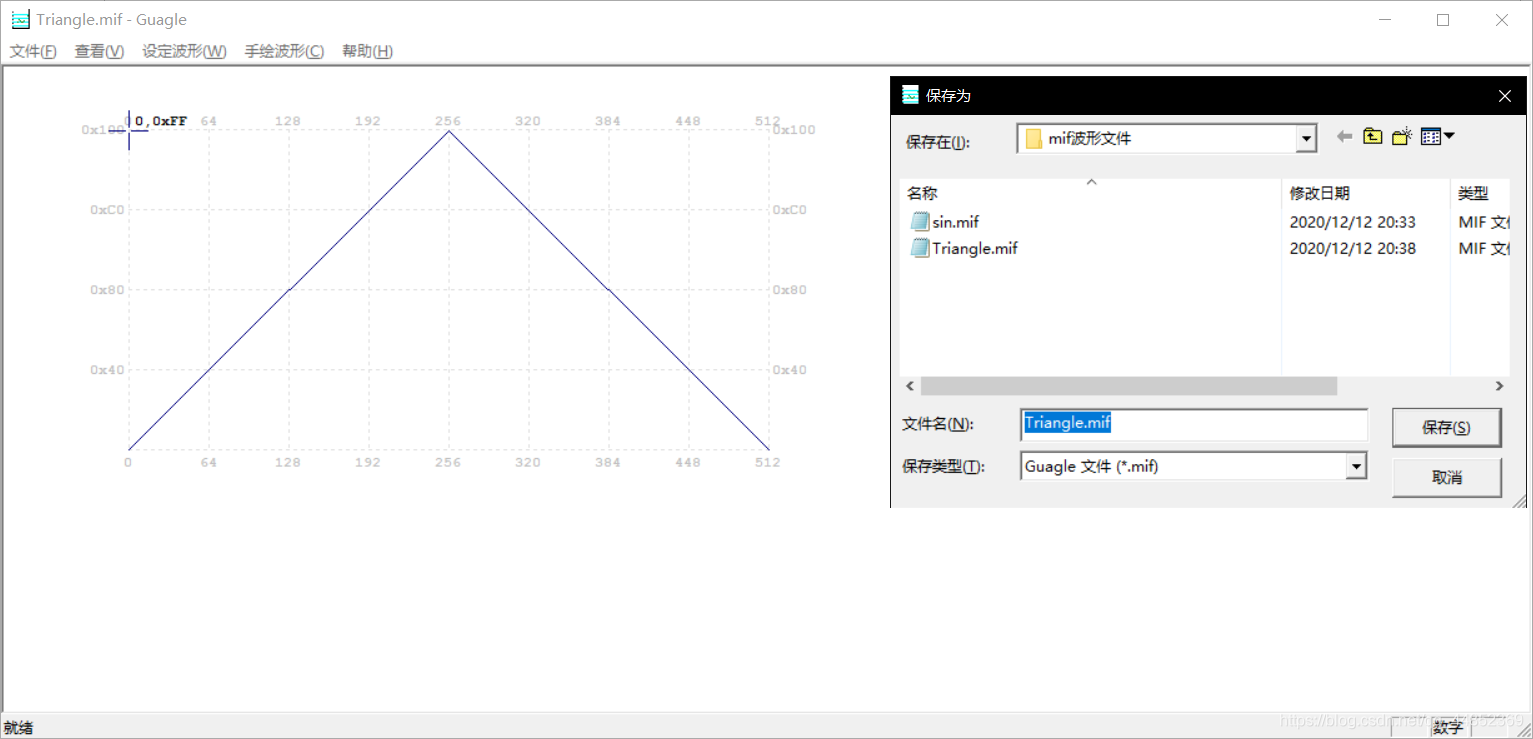
Task: Click the Guagle app icon in title bar
Action: [x=20, y=19]
